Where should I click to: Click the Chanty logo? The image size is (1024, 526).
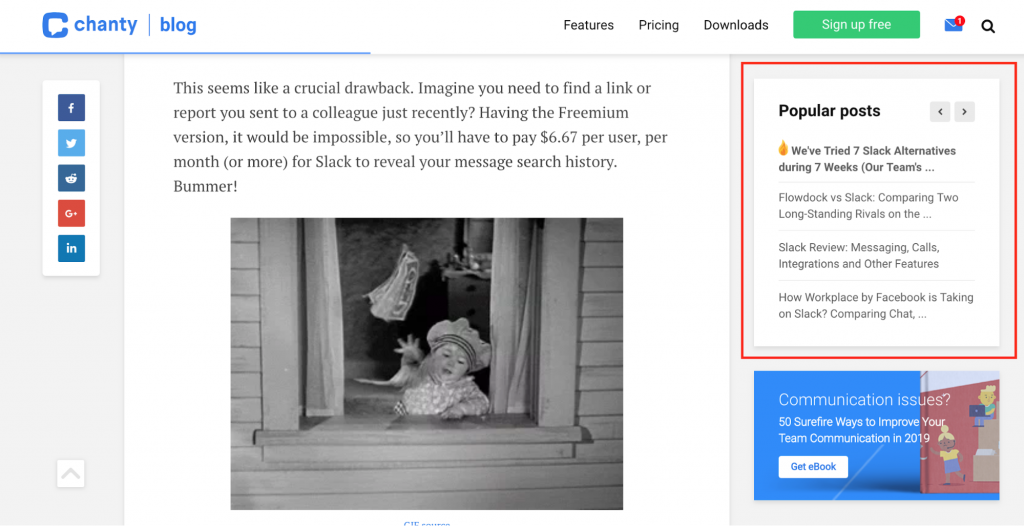89,25
